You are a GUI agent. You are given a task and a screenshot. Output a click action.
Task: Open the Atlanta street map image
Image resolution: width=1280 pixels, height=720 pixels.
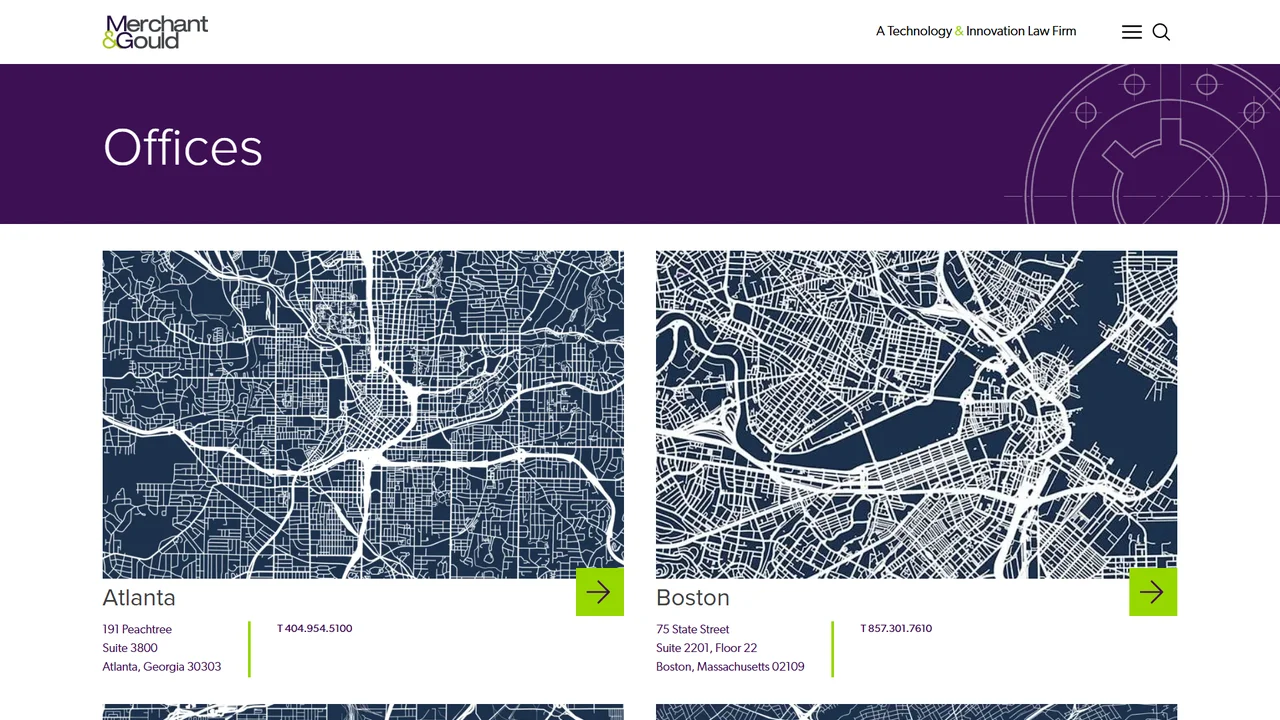coord(363,414)
